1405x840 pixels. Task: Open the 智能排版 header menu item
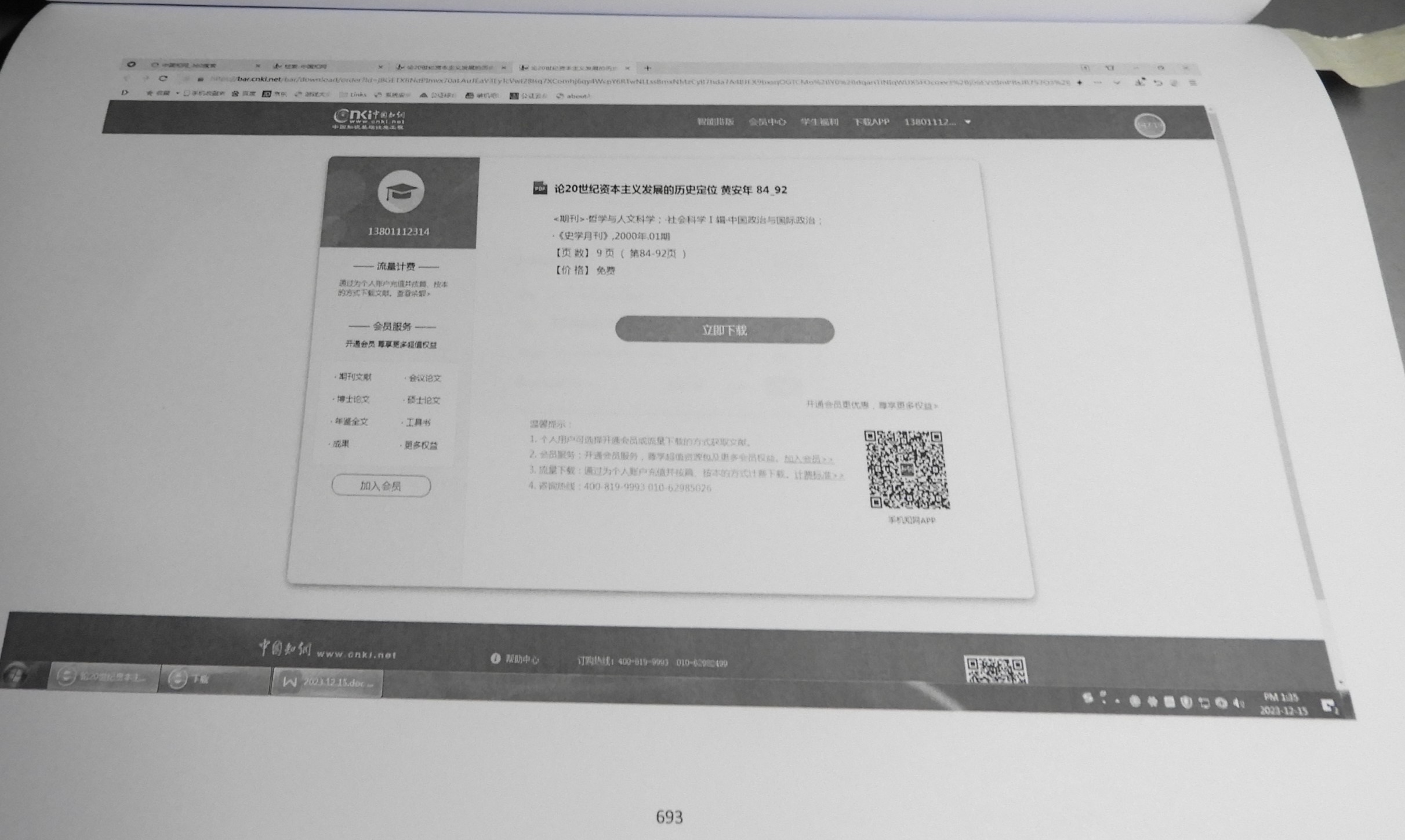pyautogui.click(x=715, y=122)
